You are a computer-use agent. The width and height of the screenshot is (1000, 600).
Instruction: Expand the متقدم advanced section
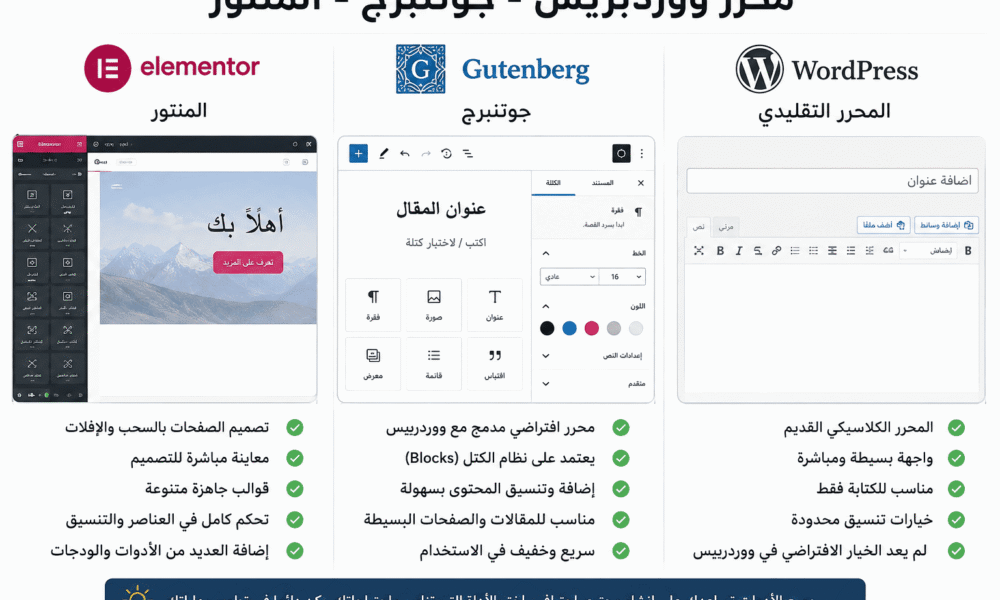pyautogui.click(x=546, y=384)
